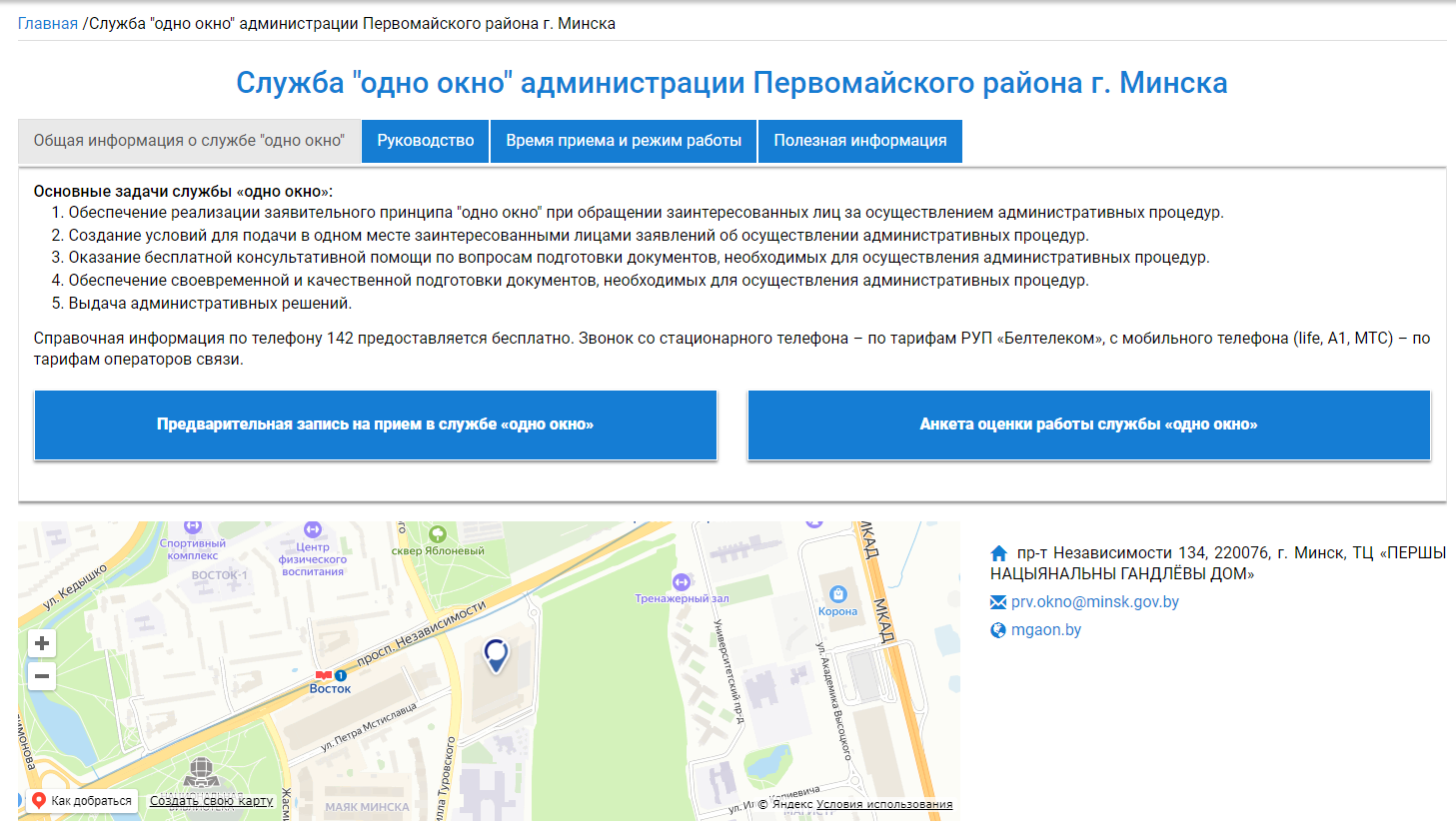
Task: Open Условия использования link on map
Action: point(884,804)
